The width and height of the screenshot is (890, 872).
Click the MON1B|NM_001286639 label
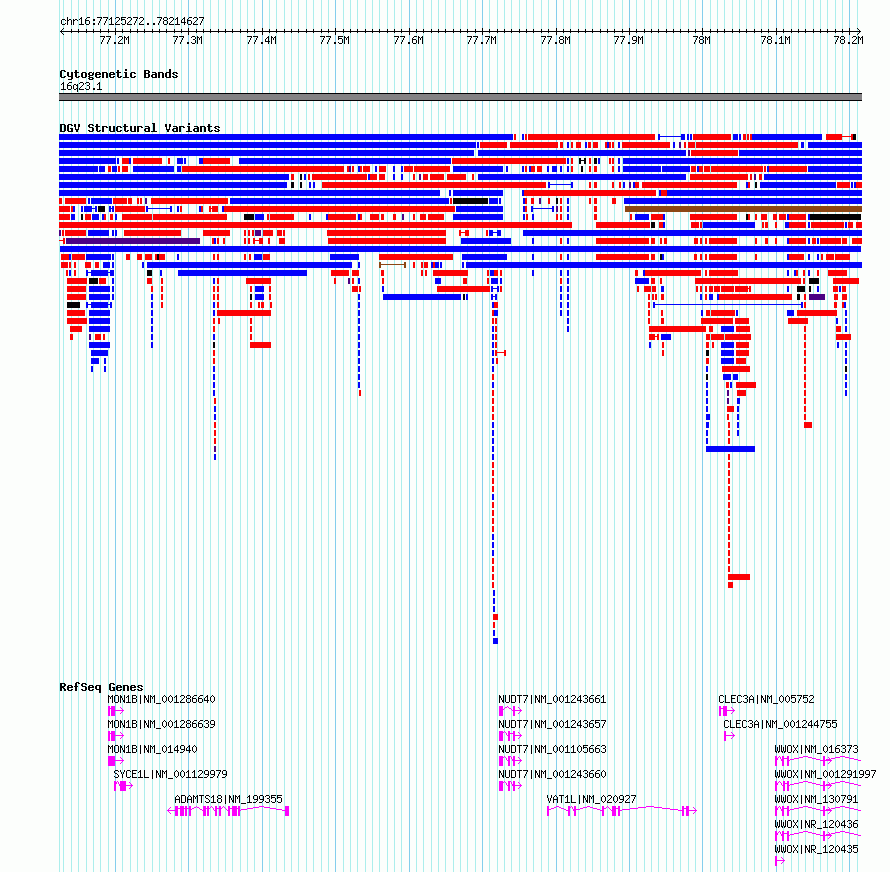point(162,724)
